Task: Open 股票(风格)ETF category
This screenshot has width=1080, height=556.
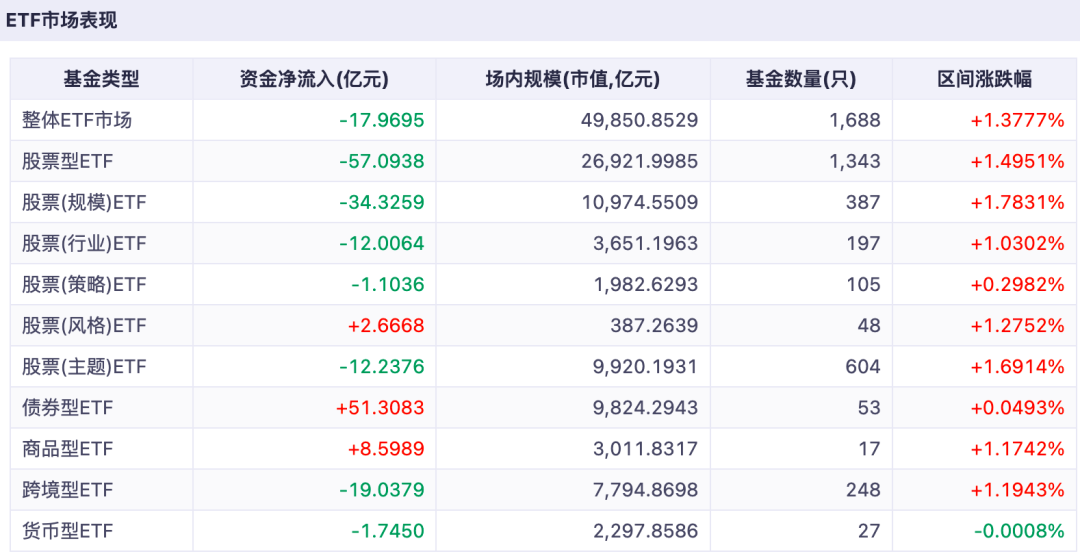Action: tap(84, 325)
